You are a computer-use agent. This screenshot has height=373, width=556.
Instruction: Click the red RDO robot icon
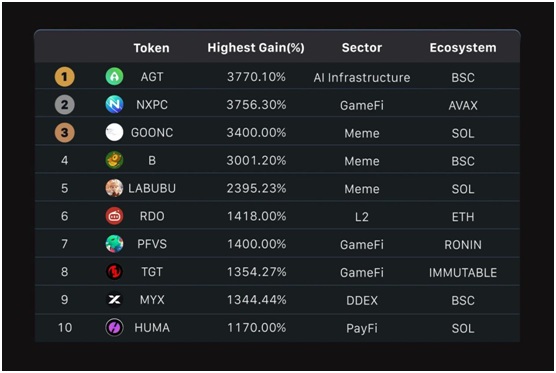click(x=114, y=216)
